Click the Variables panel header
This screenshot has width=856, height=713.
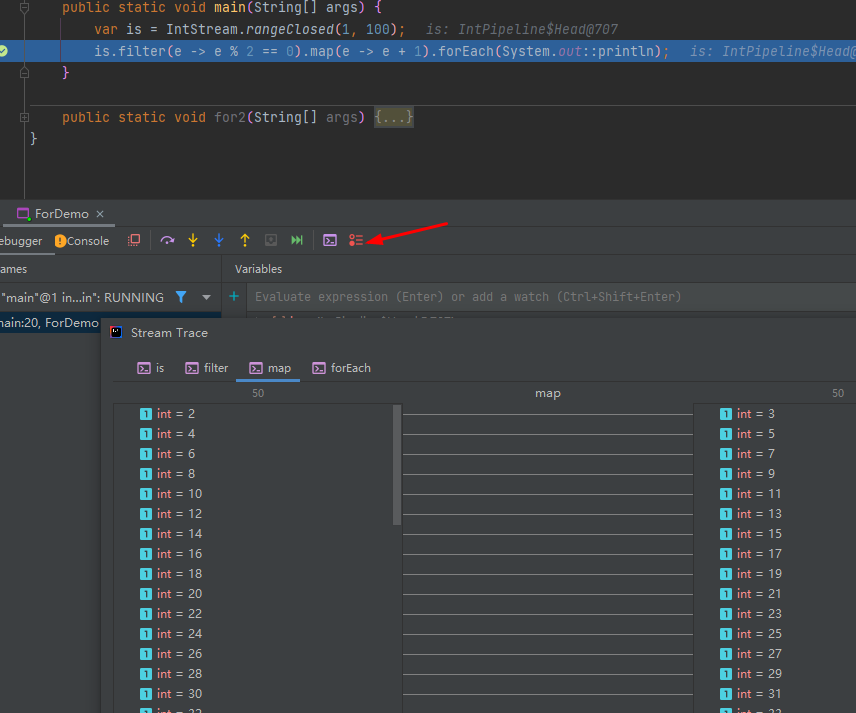point(258,269)
